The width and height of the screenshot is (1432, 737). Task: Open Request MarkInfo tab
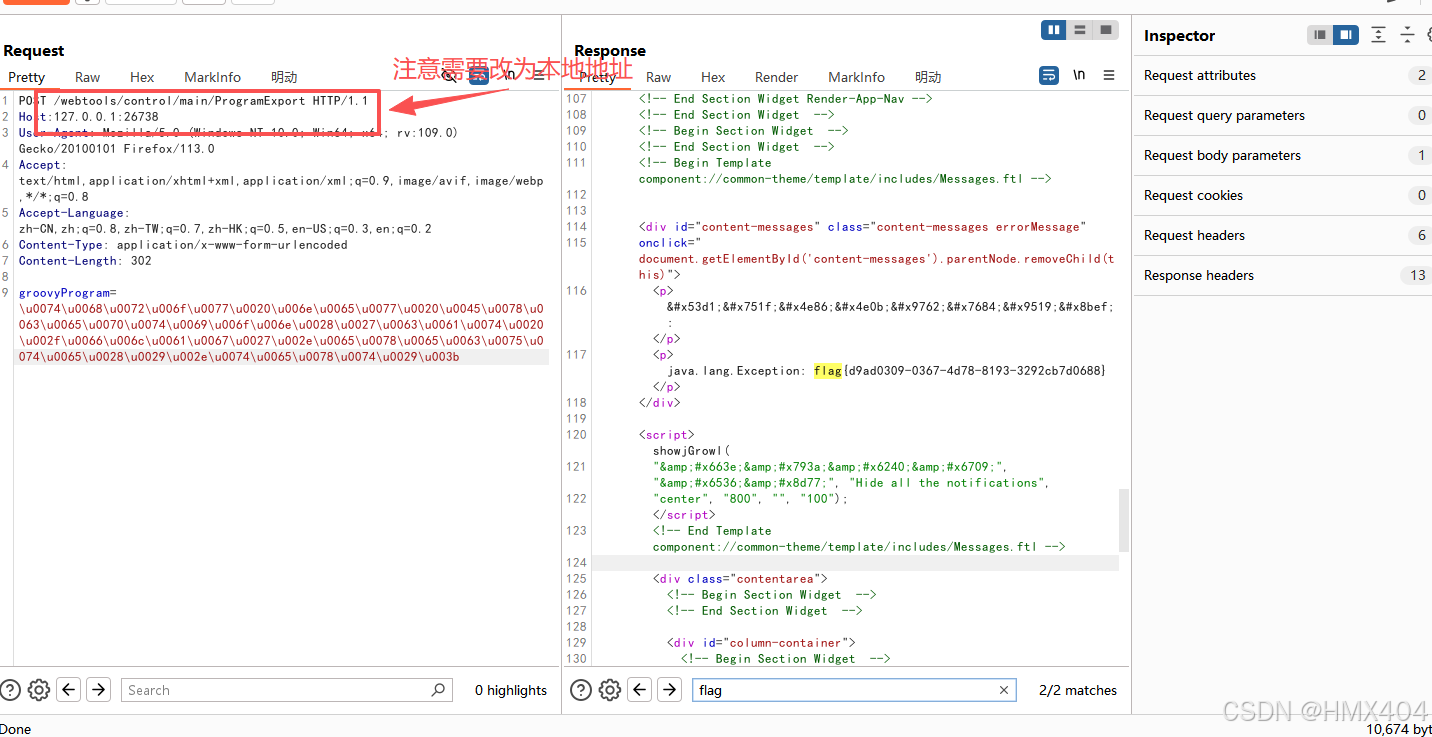[212, 77]
